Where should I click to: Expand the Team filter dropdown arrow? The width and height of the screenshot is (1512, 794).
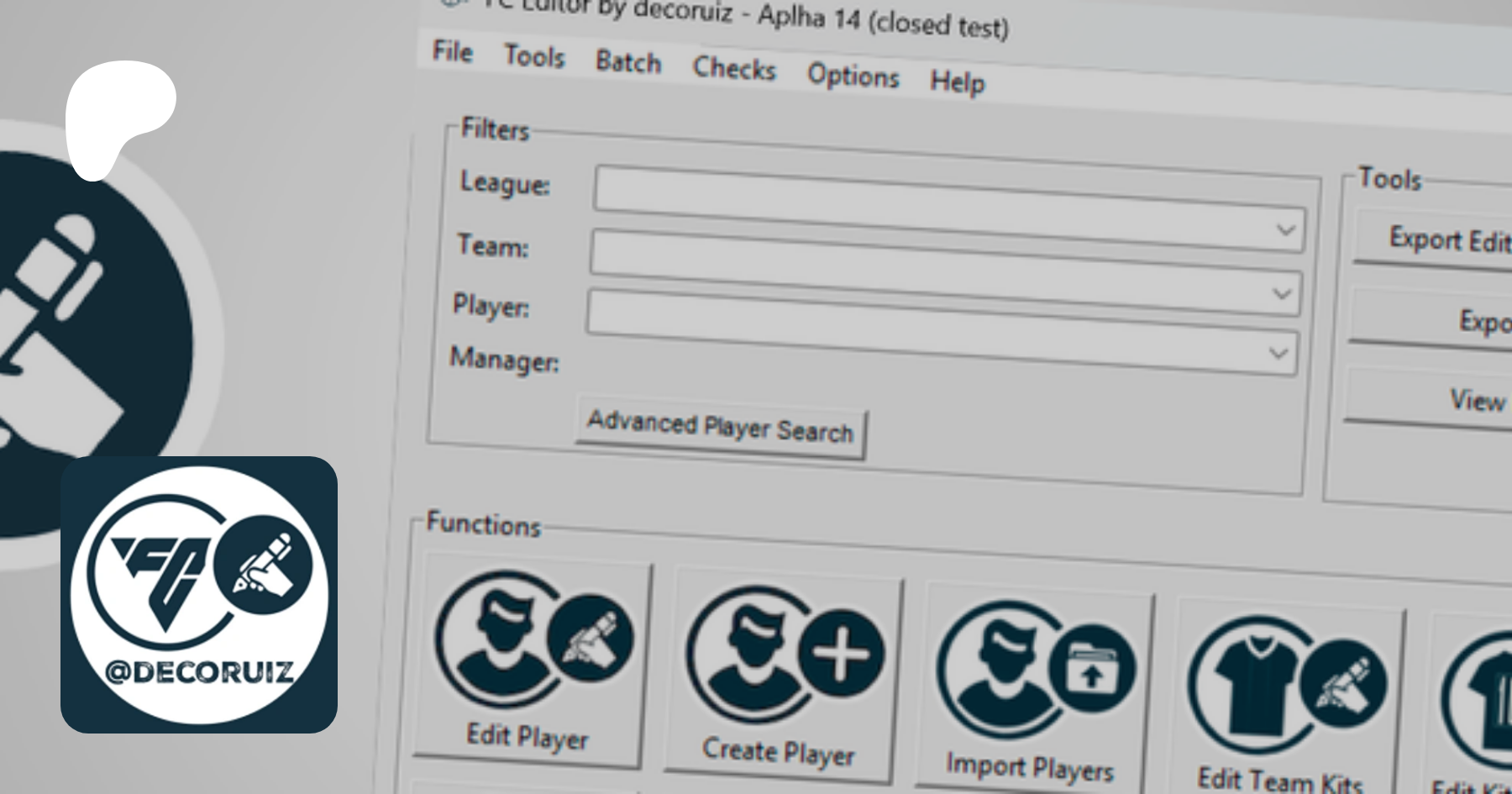point(1282,293)
